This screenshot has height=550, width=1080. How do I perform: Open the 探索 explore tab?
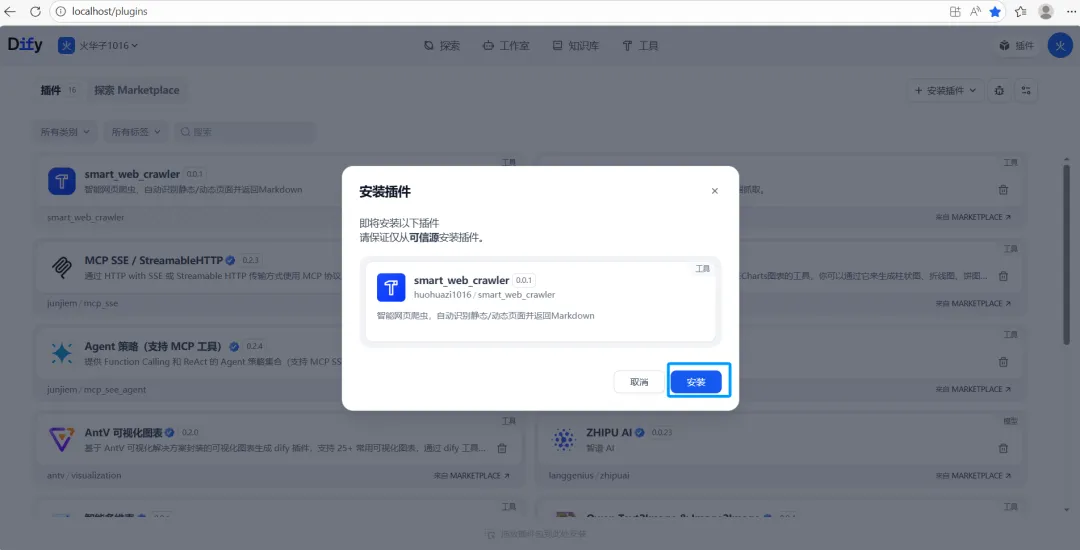pyautogui.click(x=442, y=46)
